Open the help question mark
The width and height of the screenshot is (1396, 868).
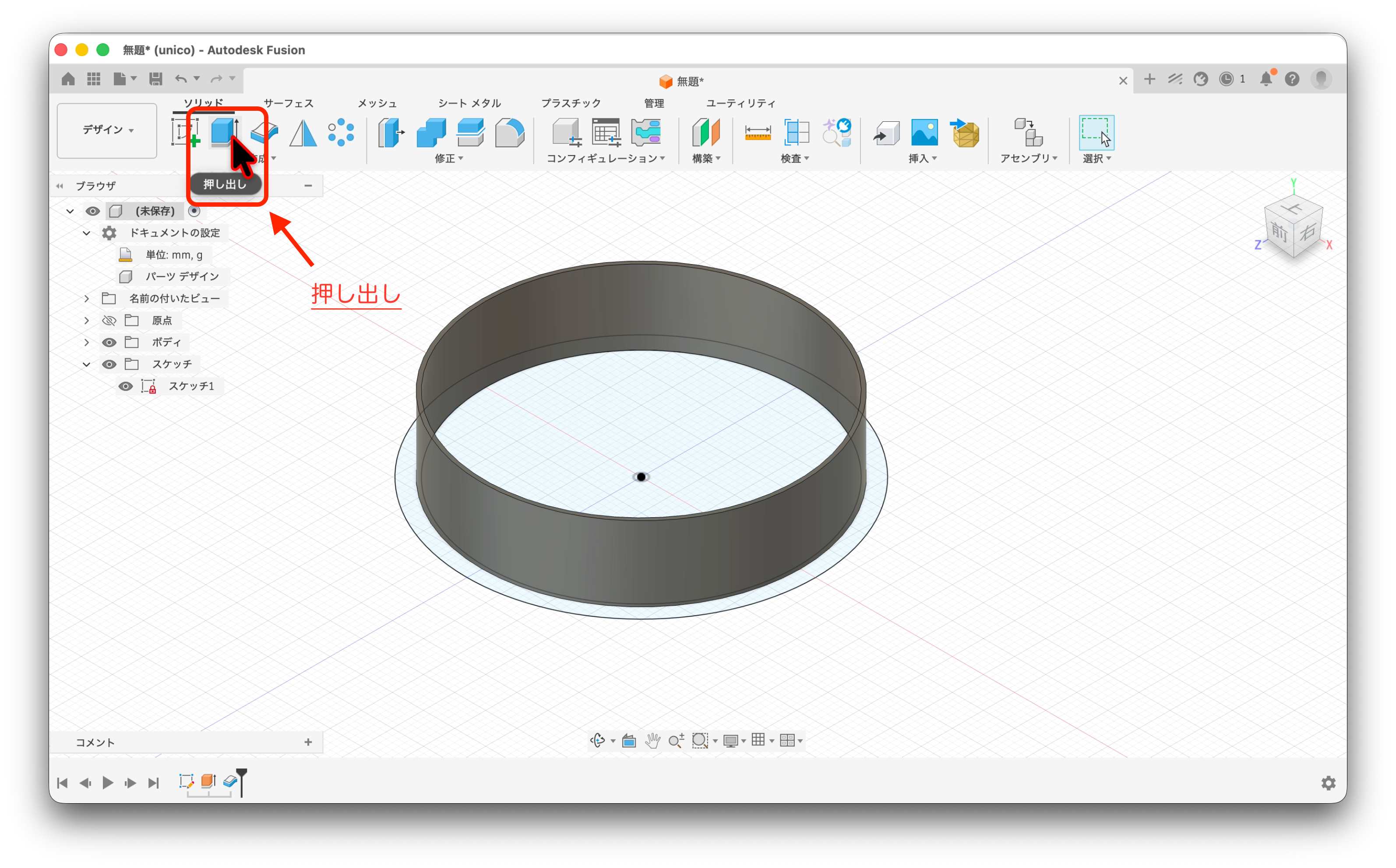coord(1292,79)
